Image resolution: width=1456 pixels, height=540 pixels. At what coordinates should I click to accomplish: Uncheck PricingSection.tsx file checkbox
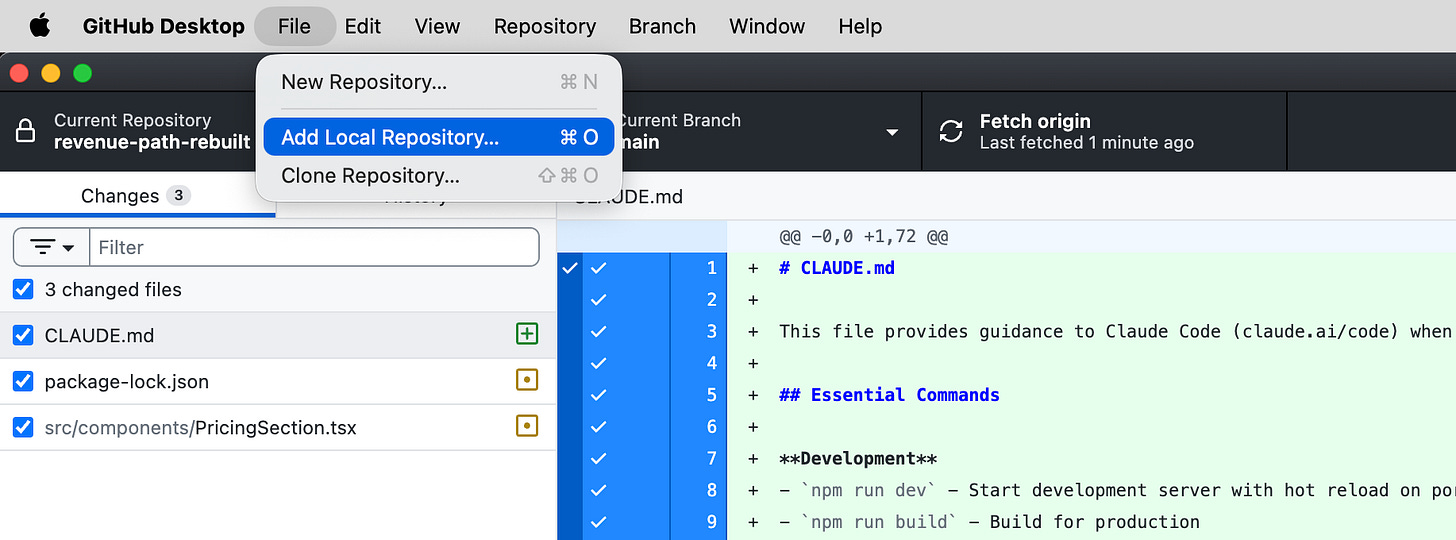[x=23, y=427]
